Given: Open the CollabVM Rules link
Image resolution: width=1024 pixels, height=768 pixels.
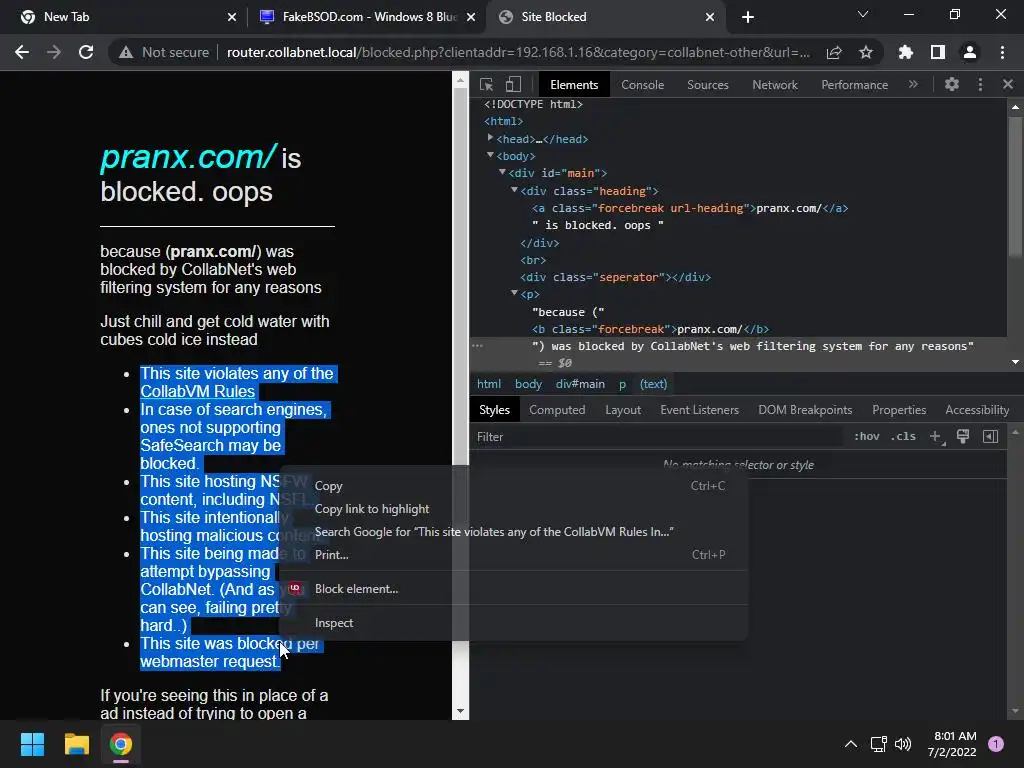Looking at the screenshot, I should 197,391.
